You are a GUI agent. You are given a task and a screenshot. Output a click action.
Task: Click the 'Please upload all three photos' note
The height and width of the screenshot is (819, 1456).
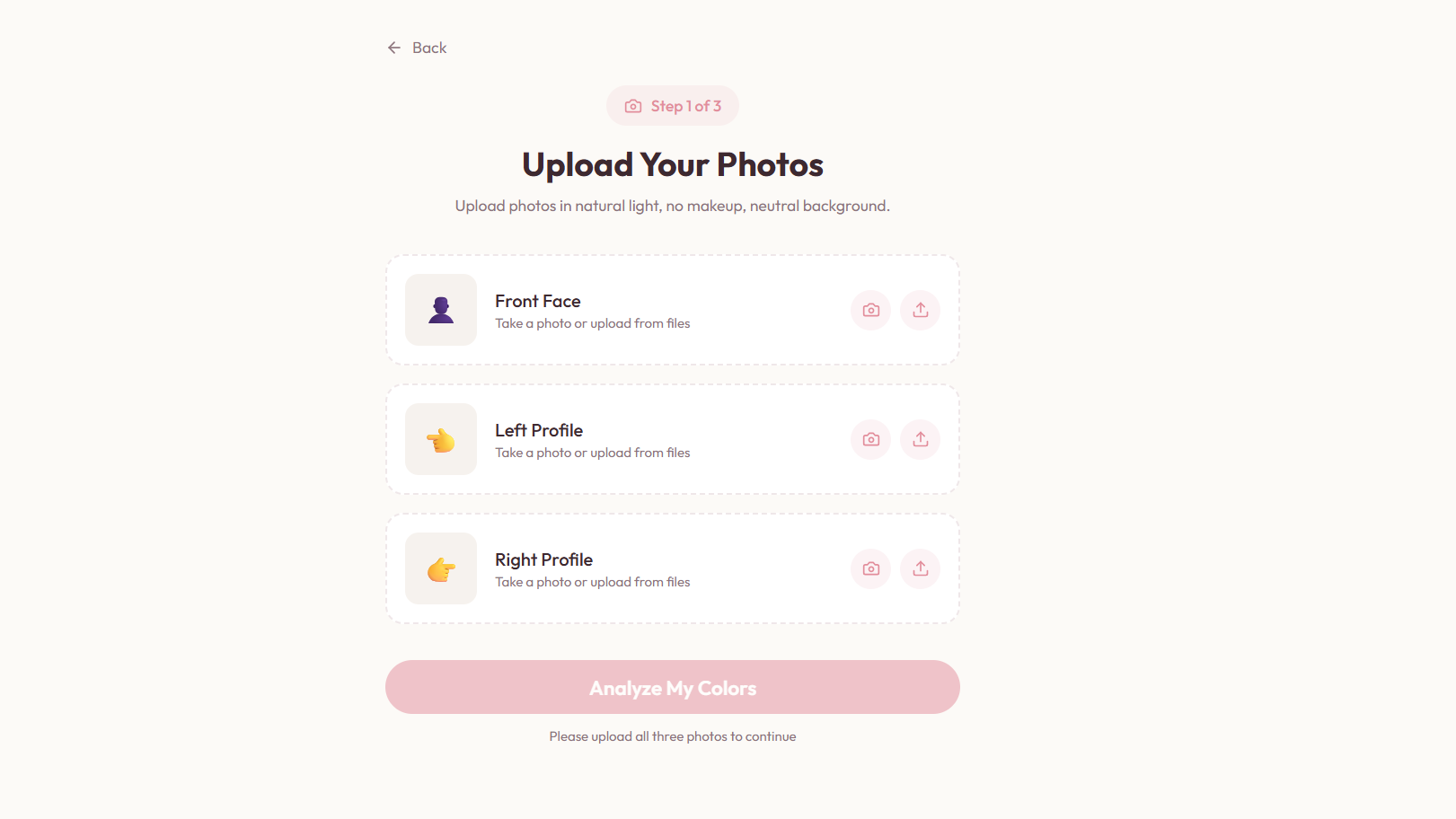[x=673, y=736]
